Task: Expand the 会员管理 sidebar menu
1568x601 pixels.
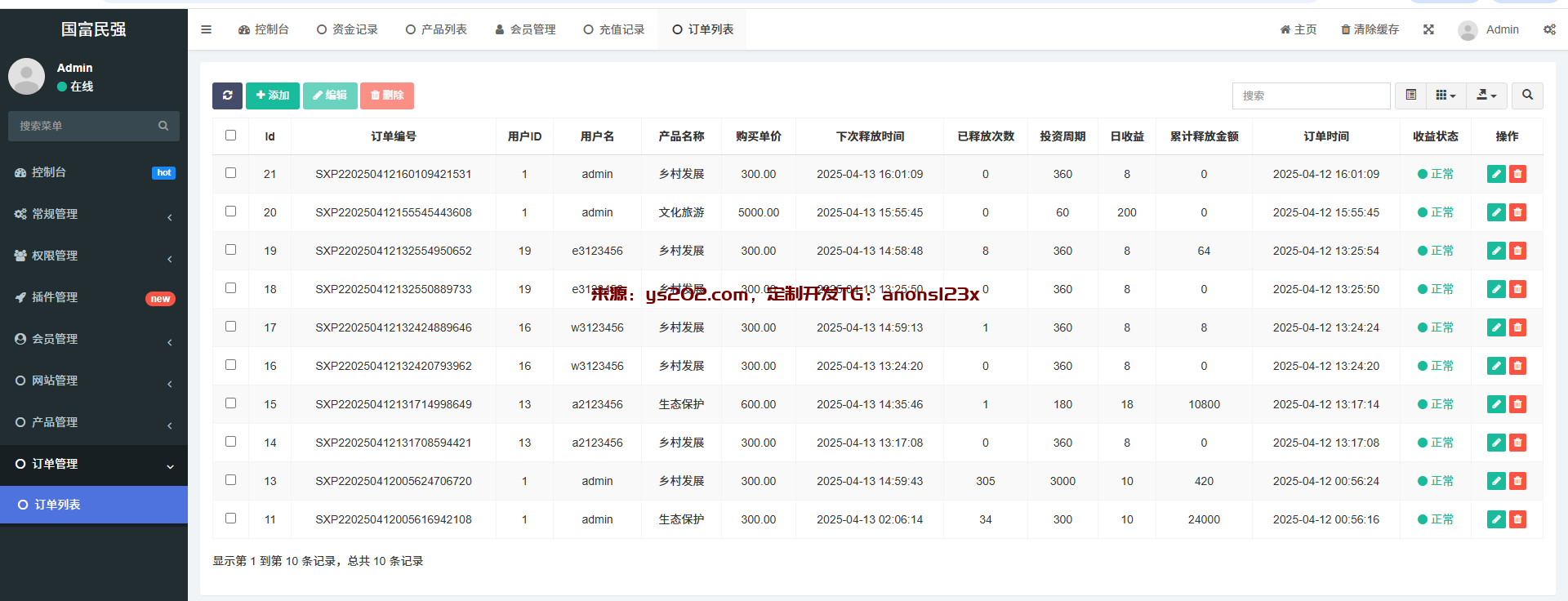Action: pyautogui.click(x=94, y=339)
